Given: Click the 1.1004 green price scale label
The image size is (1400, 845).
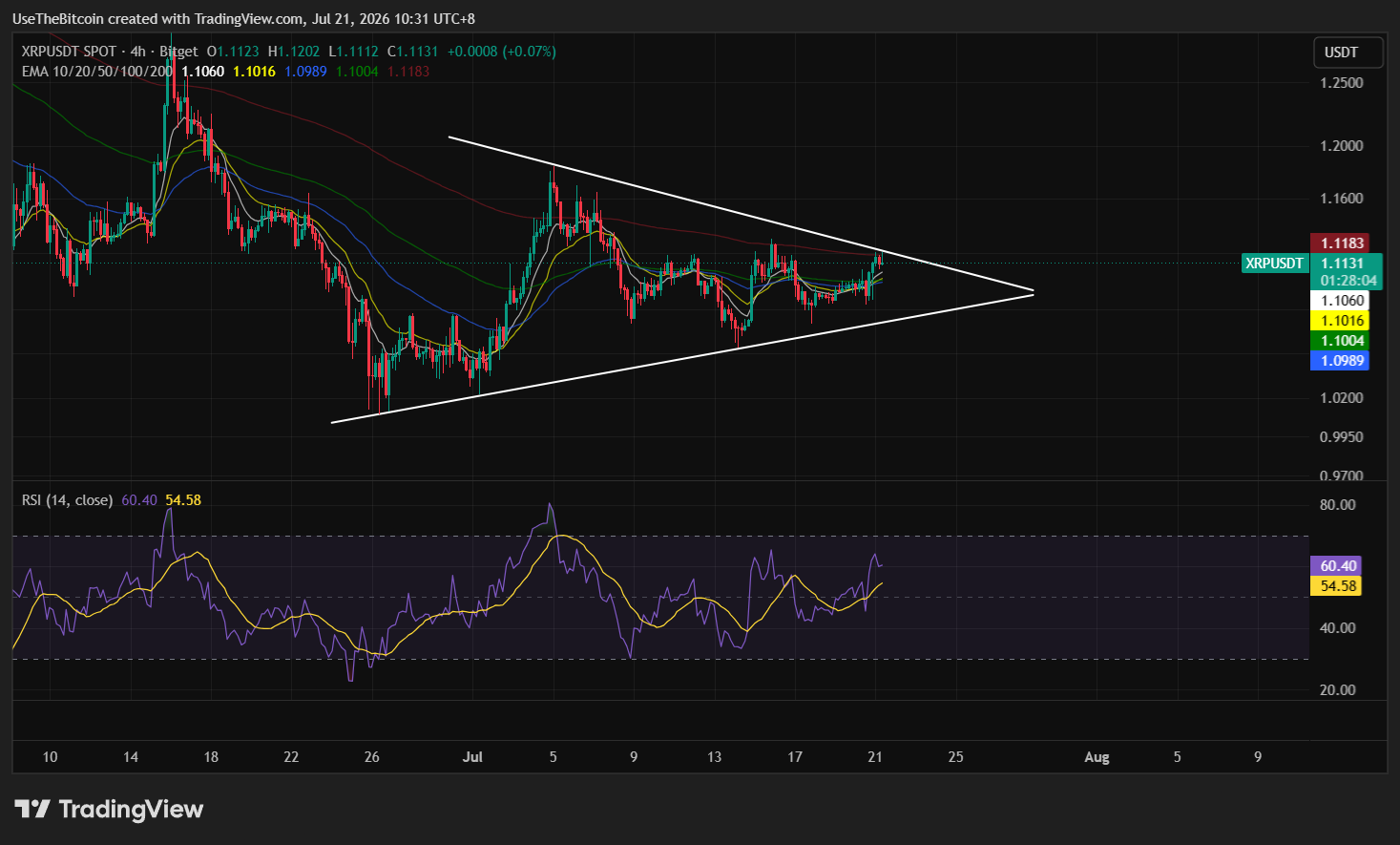Looking at the screenshot, I should 1341,341.
